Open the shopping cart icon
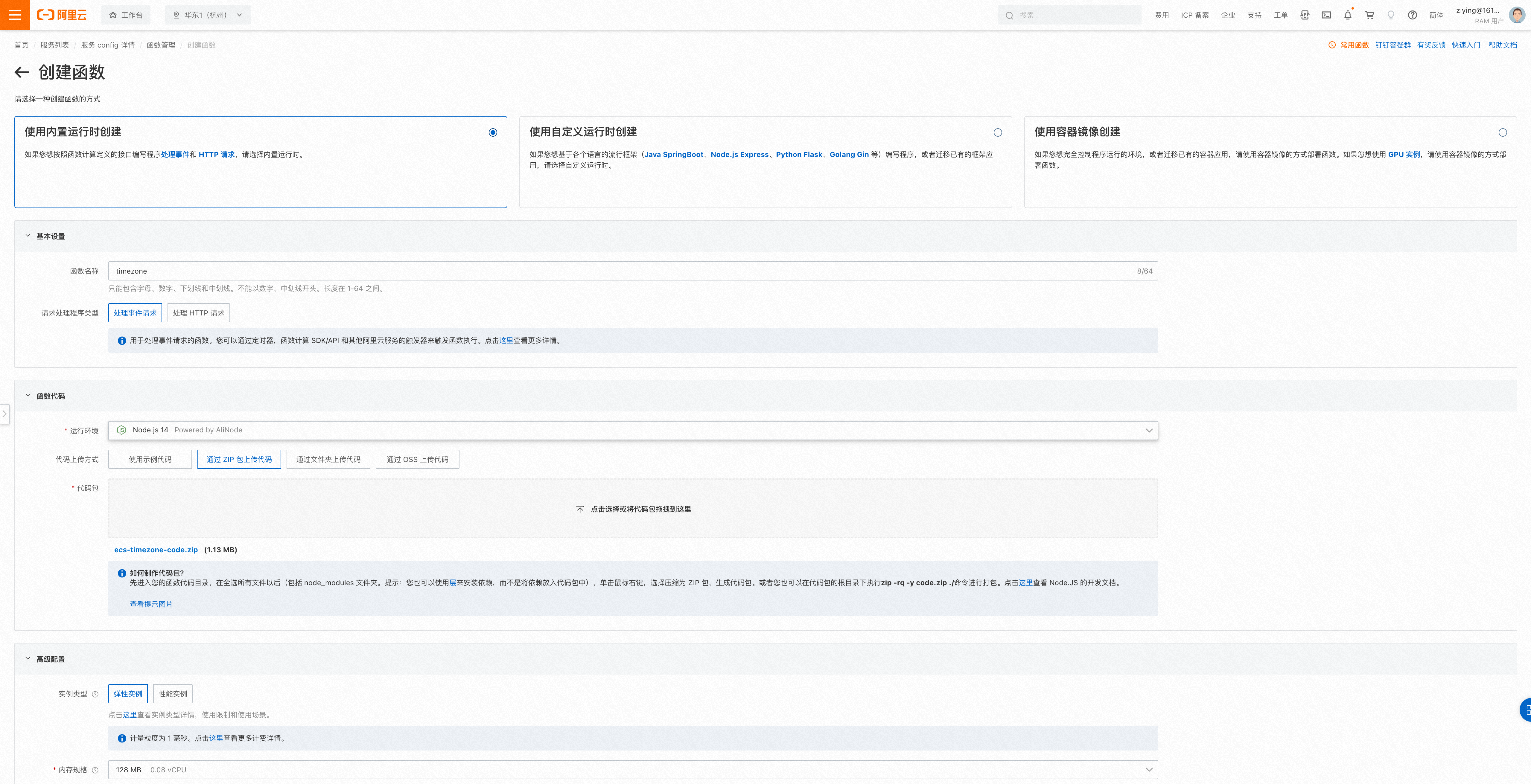 pos(1369,16)
